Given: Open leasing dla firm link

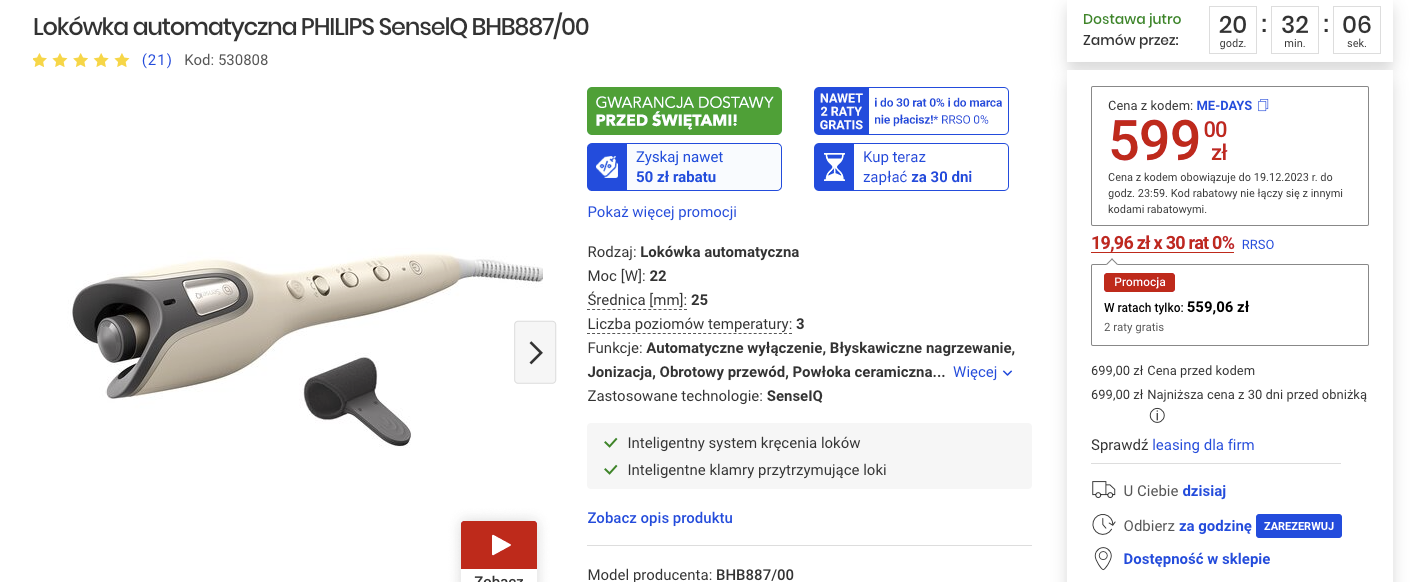Looking at the screenshot, I should (1203, 445).
